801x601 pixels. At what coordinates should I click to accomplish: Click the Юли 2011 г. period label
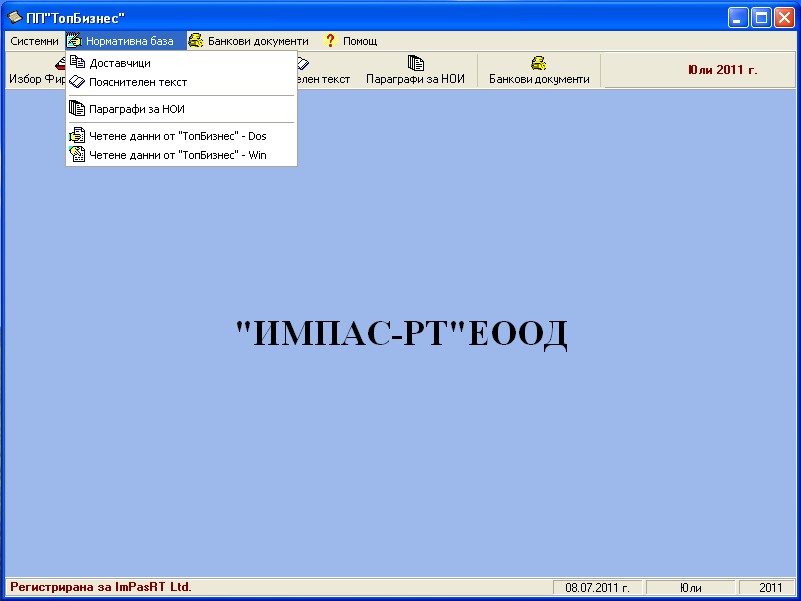pyautogui.click(x=722, y=70)
